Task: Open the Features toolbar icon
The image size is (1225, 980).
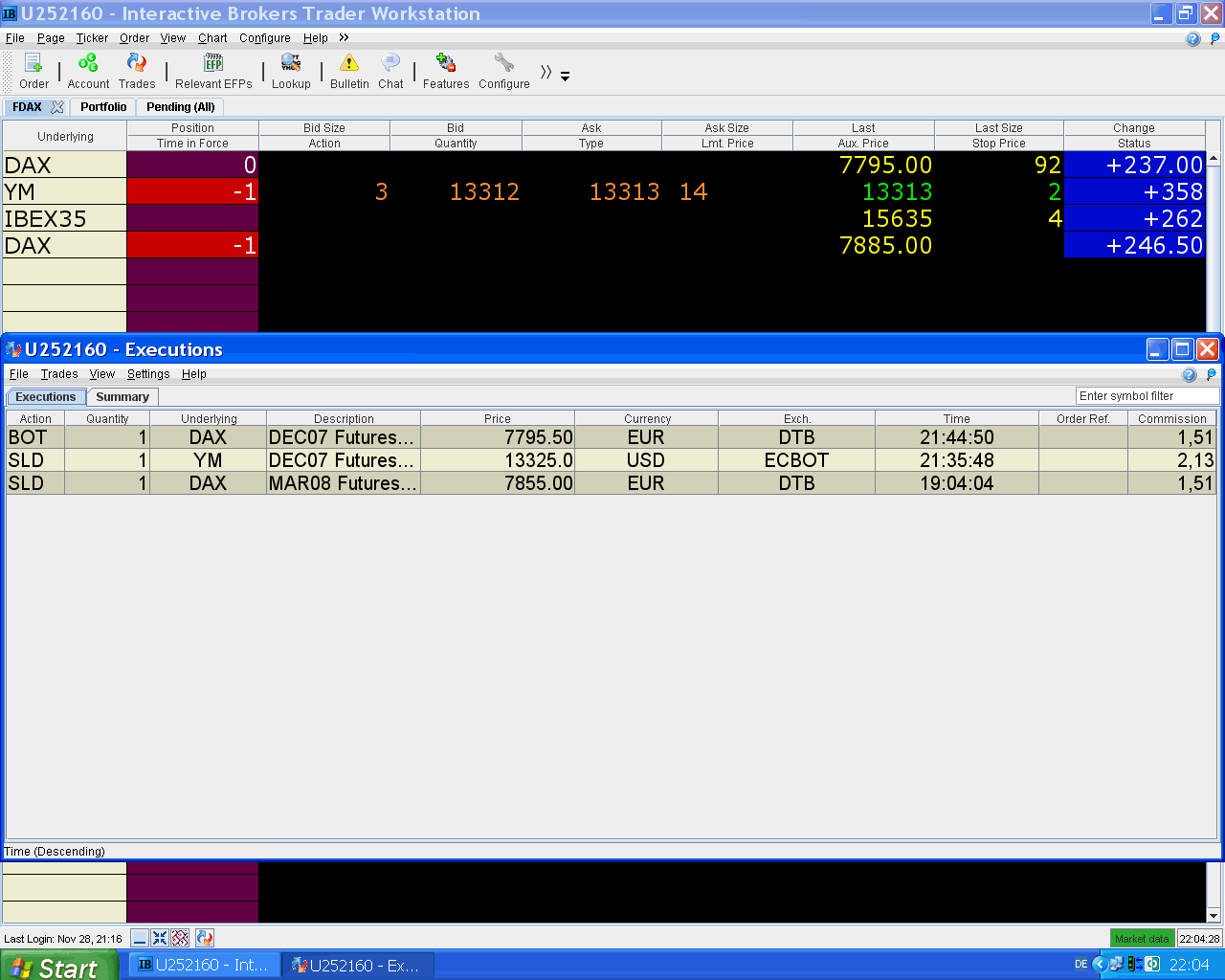Action: 446,72
